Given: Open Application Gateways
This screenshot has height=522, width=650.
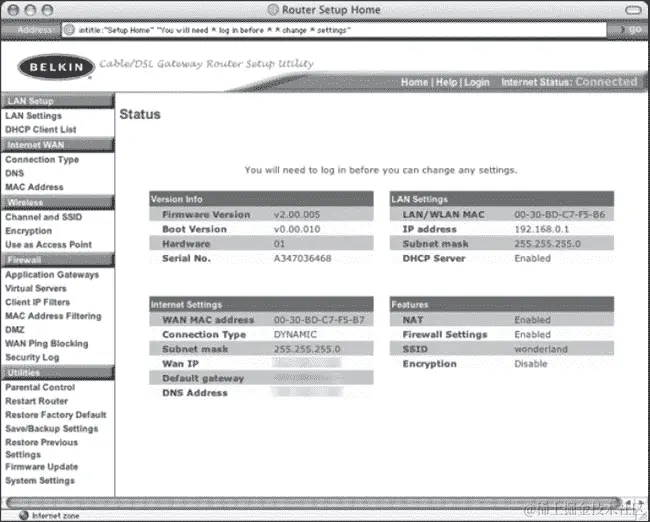Looking at the screenshot, I should (x=52, y=275).
